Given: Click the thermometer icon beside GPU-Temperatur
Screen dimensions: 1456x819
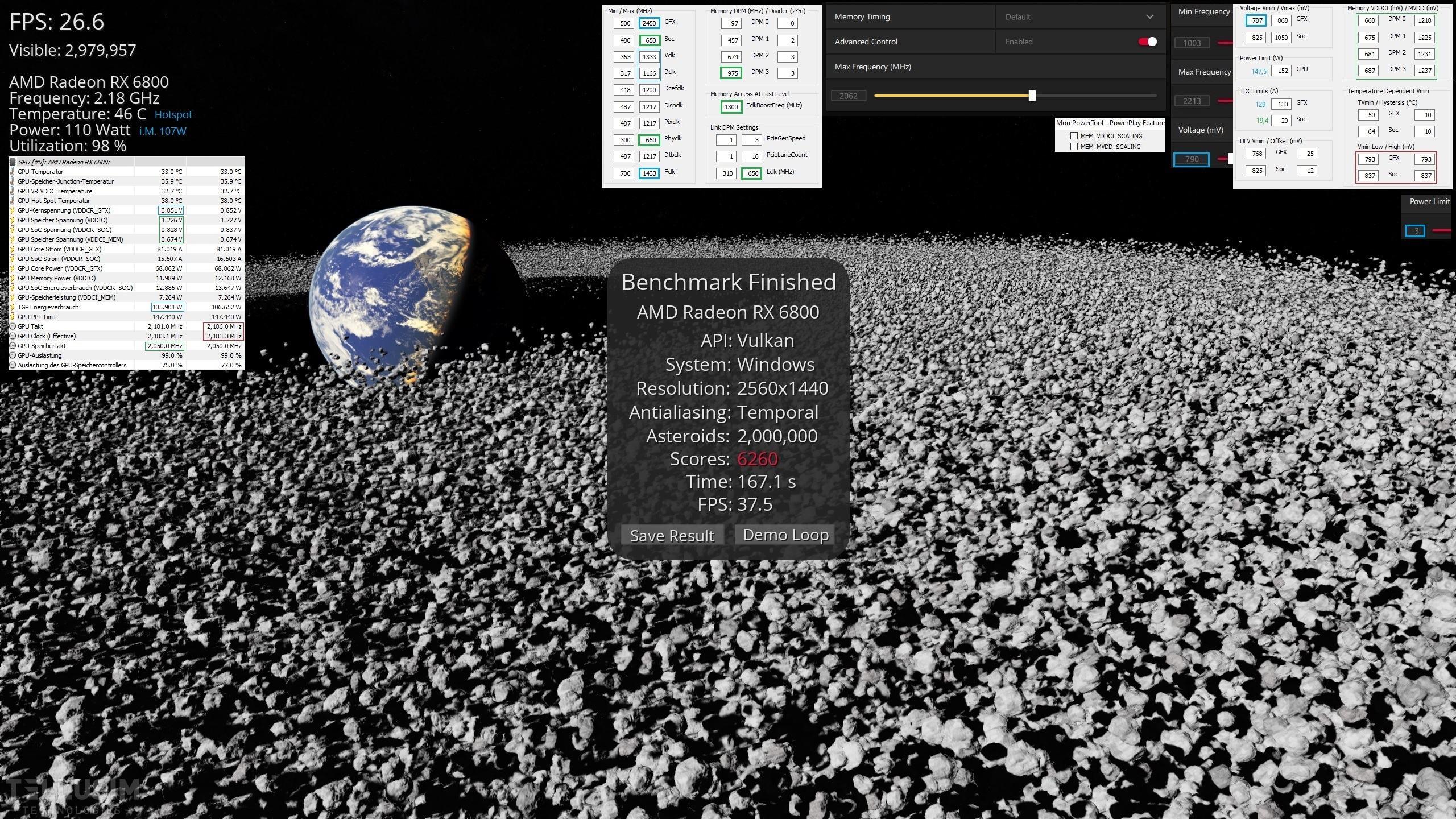Looking at the screenshot, I should click(x=13, y=172).
